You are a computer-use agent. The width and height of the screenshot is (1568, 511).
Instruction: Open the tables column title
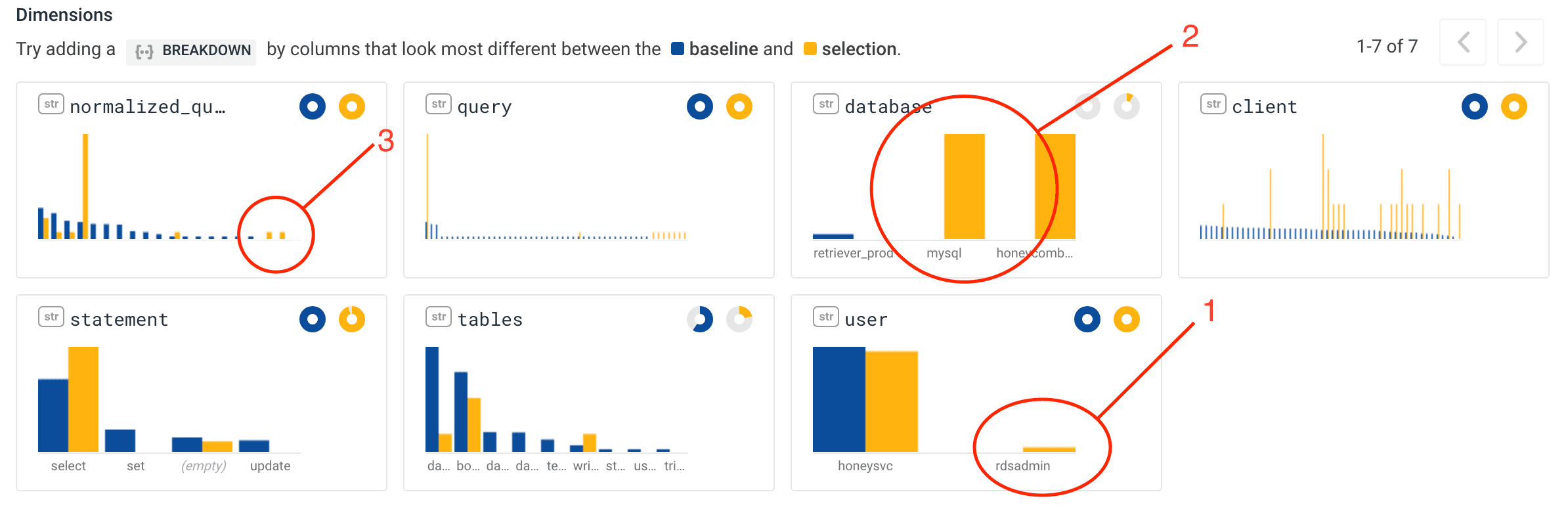point(490,320)
